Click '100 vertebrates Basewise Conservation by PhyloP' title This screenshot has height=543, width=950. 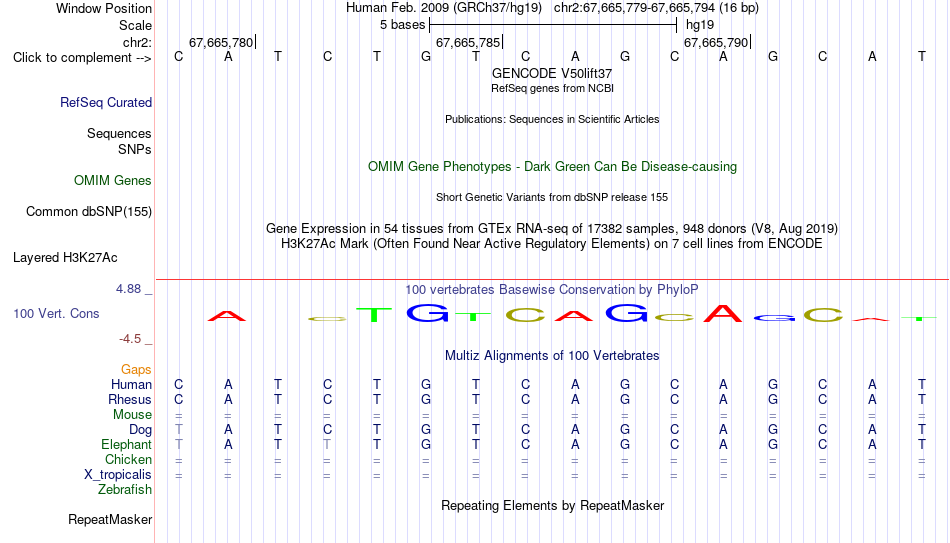552,290
